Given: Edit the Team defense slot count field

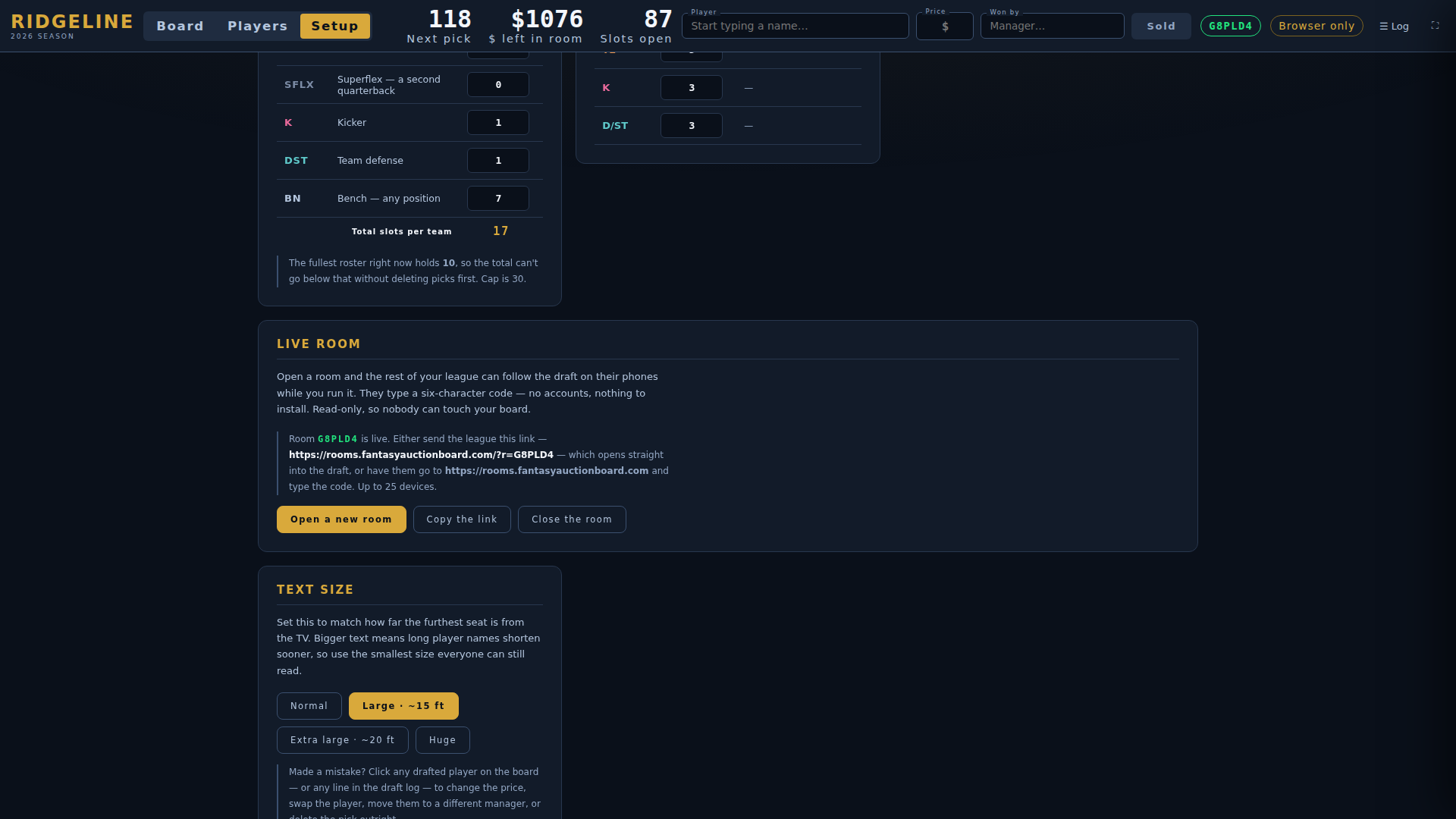Looking at the screenshot, I should tap(498, 161).
